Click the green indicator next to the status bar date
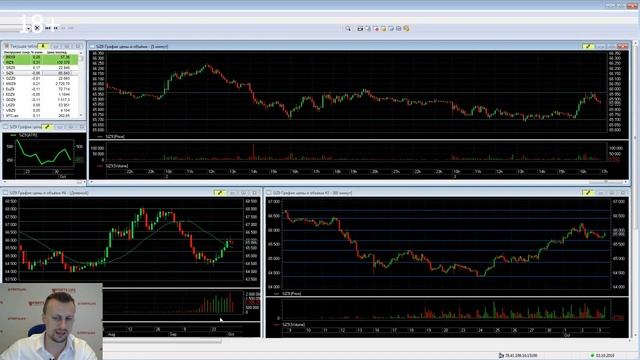 click(x=592, y=356)
